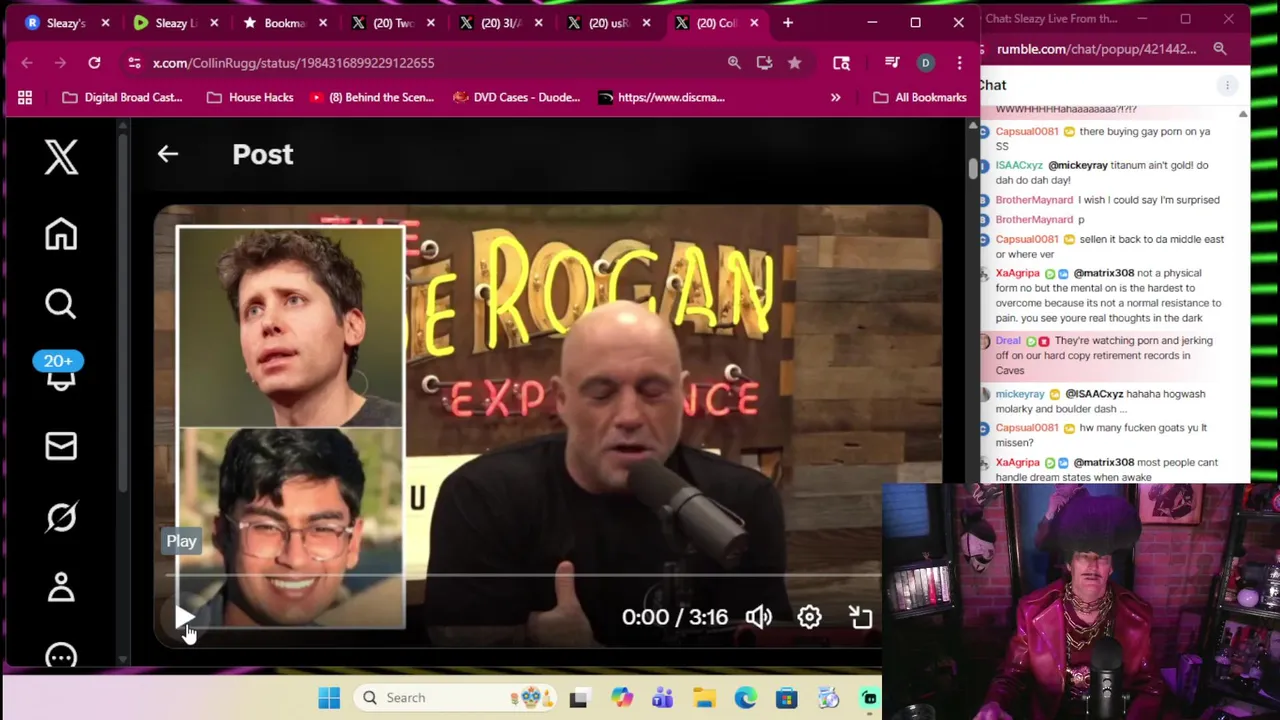Open the apps grid in the bookmarks bar
The height and width of the screenshot is (720, 1280).
[25, 97]
